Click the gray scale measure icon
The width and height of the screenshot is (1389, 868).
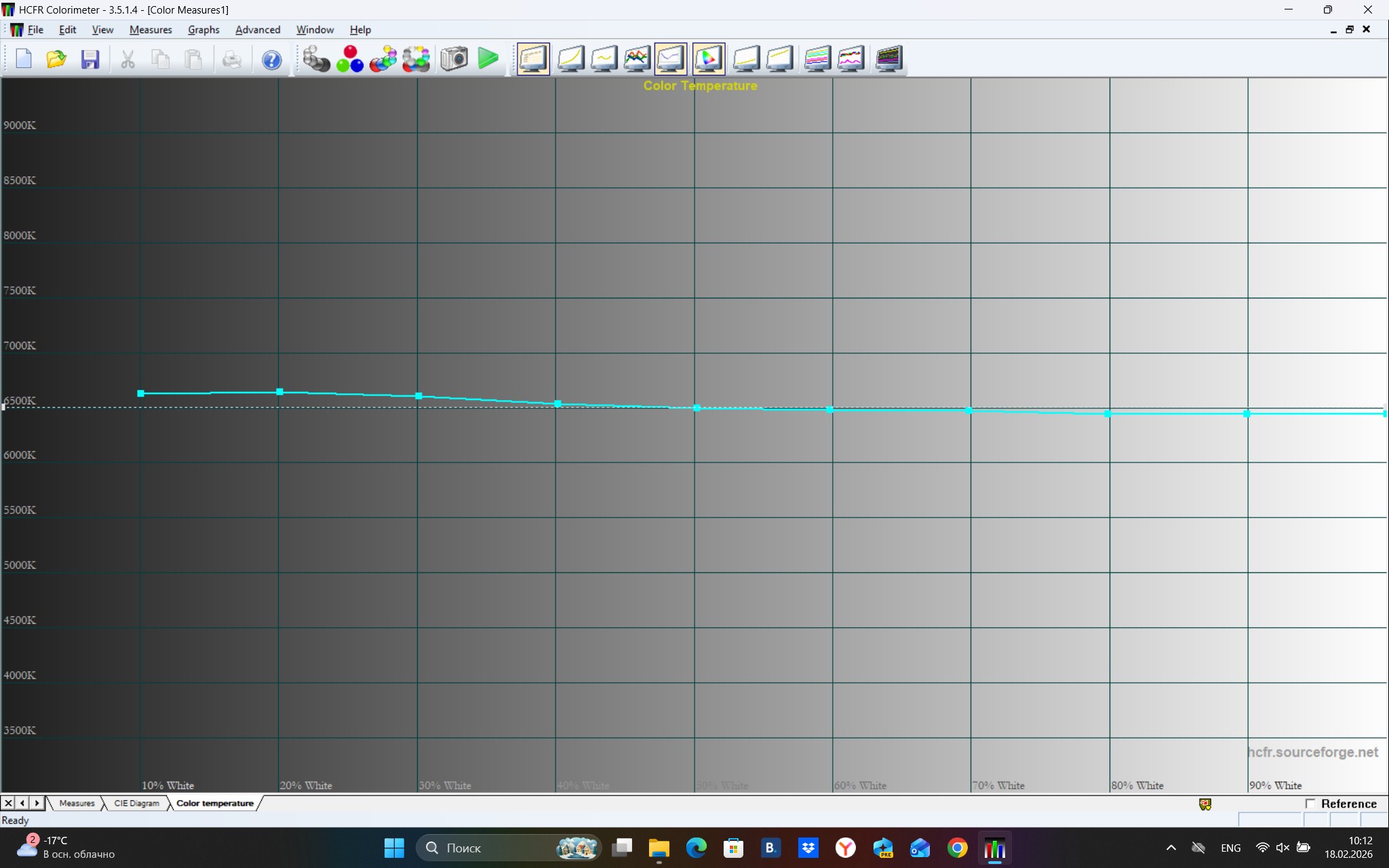[x=316, y=59]
